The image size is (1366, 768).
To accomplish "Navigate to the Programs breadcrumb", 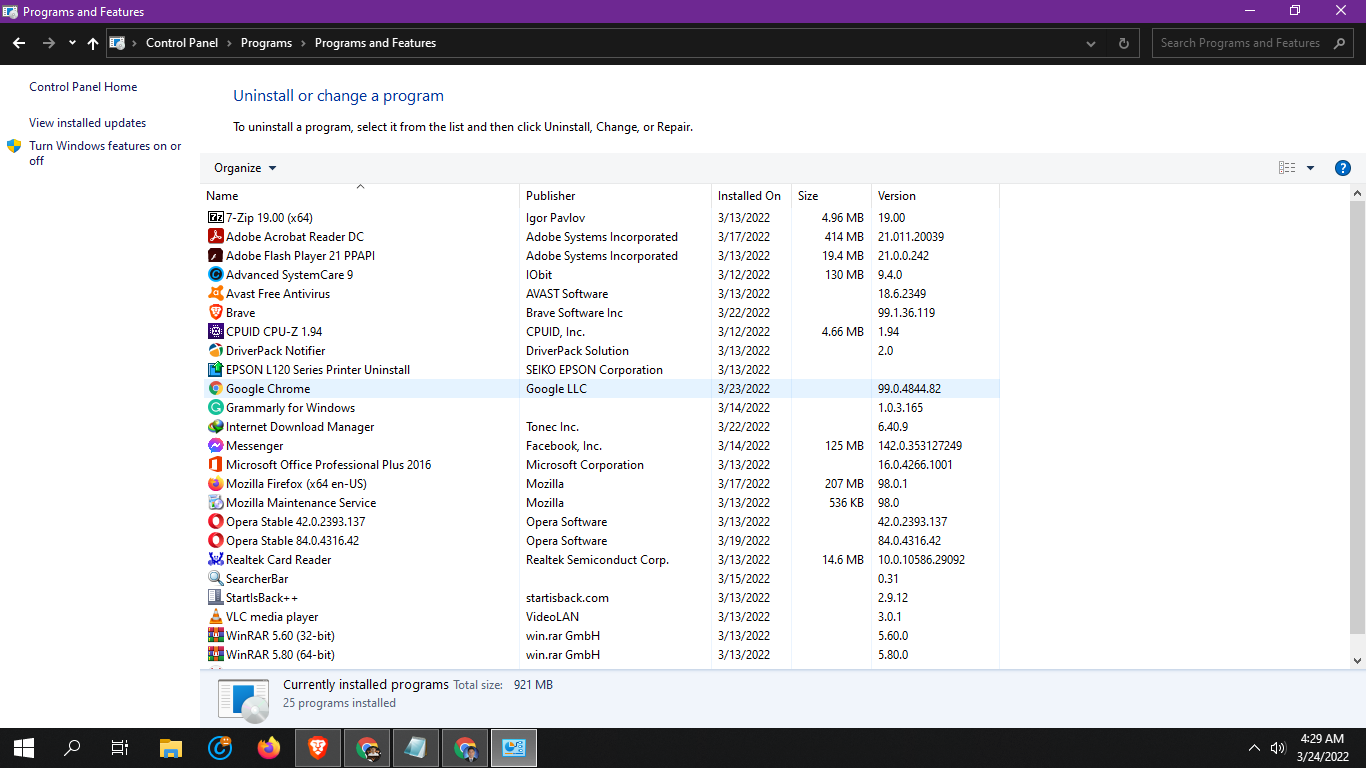I will pos(266,43).
